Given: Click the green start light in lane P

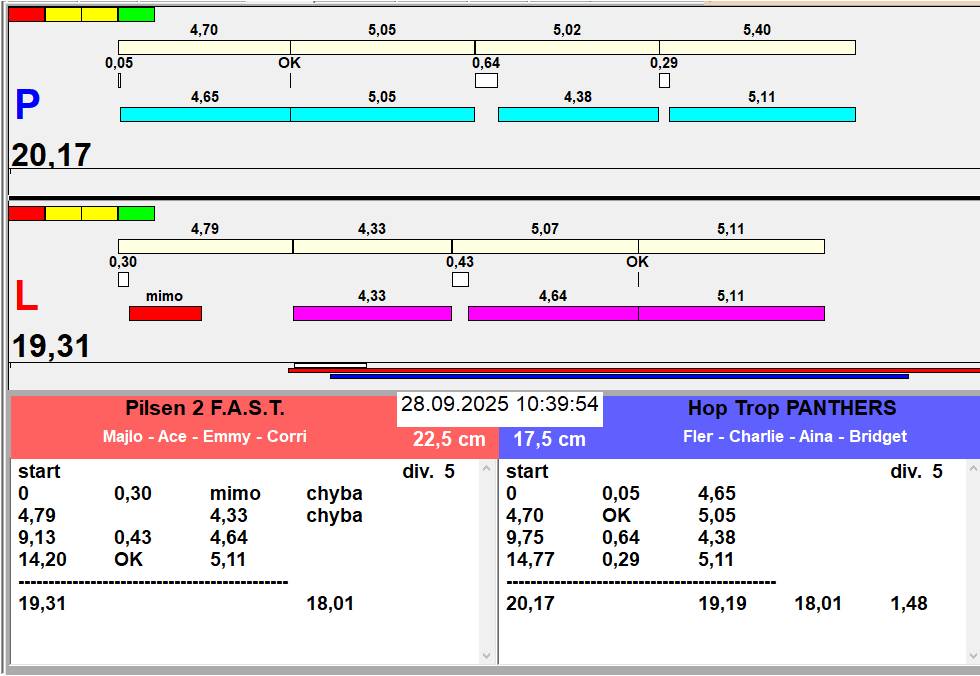Looking at the screenshot, I should click(136, 14).
